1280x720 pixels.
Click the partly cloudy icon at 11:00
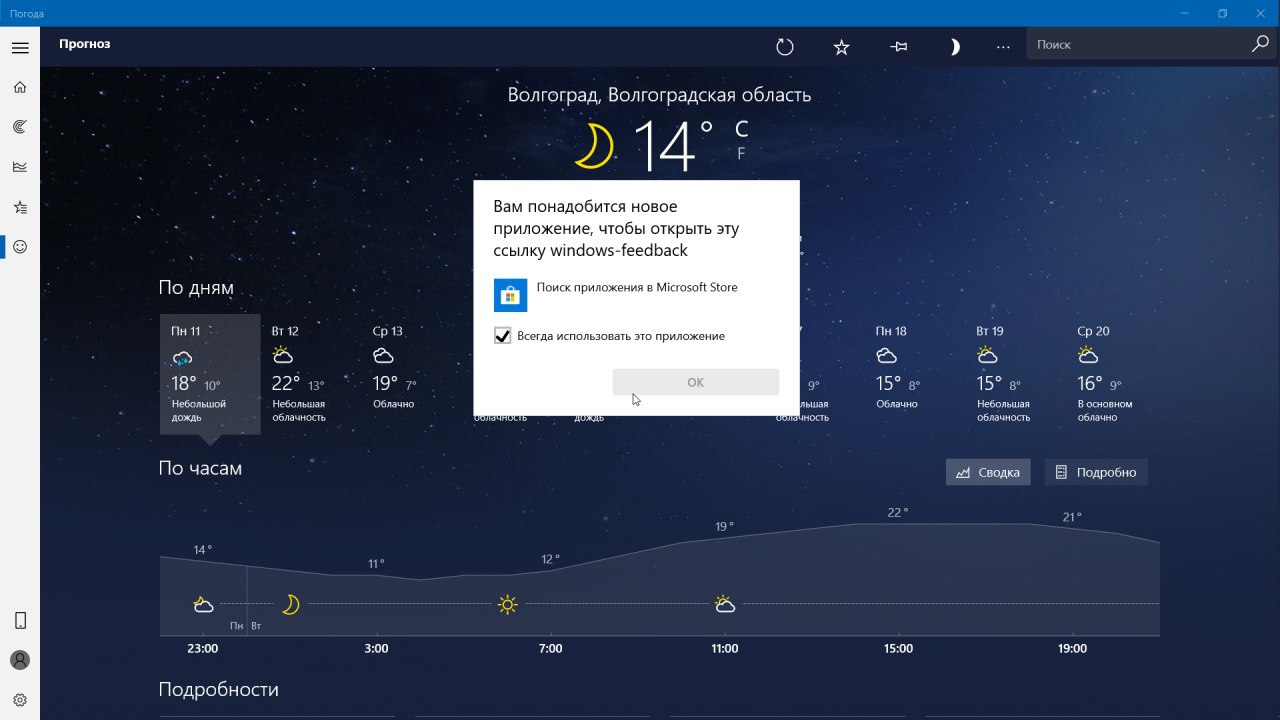[x=725, y=604]
